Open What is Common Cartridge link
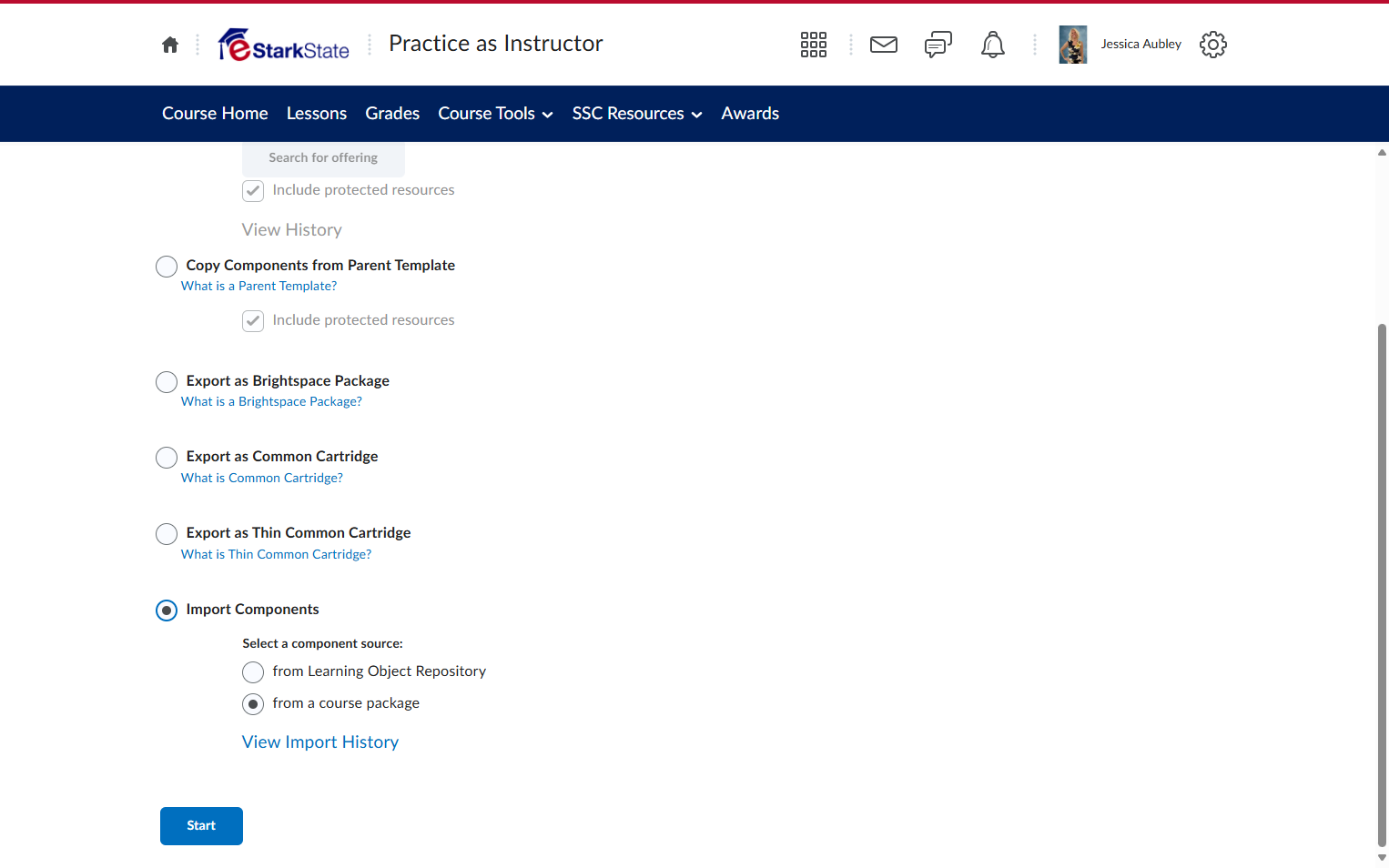The image size is (1389, 868). (262, 478)
